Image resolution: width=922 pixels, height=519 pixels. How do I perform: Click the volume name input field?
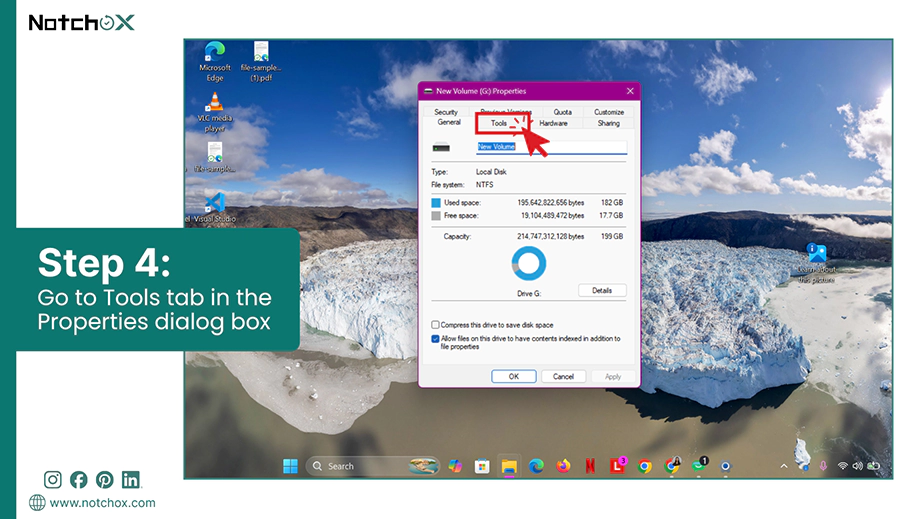[552, 147]
